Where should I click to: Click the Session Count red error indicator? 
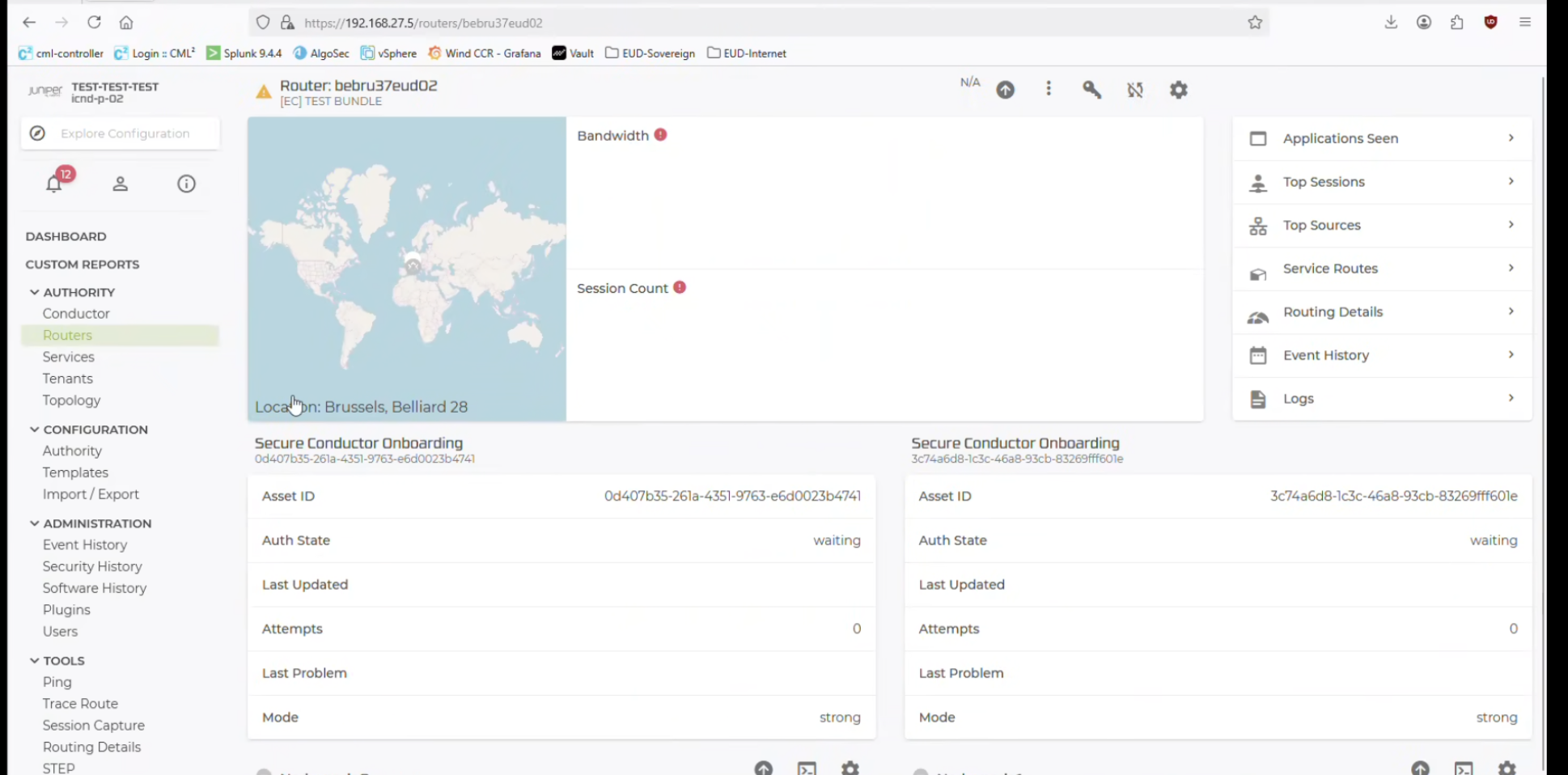tap(680, 287)
